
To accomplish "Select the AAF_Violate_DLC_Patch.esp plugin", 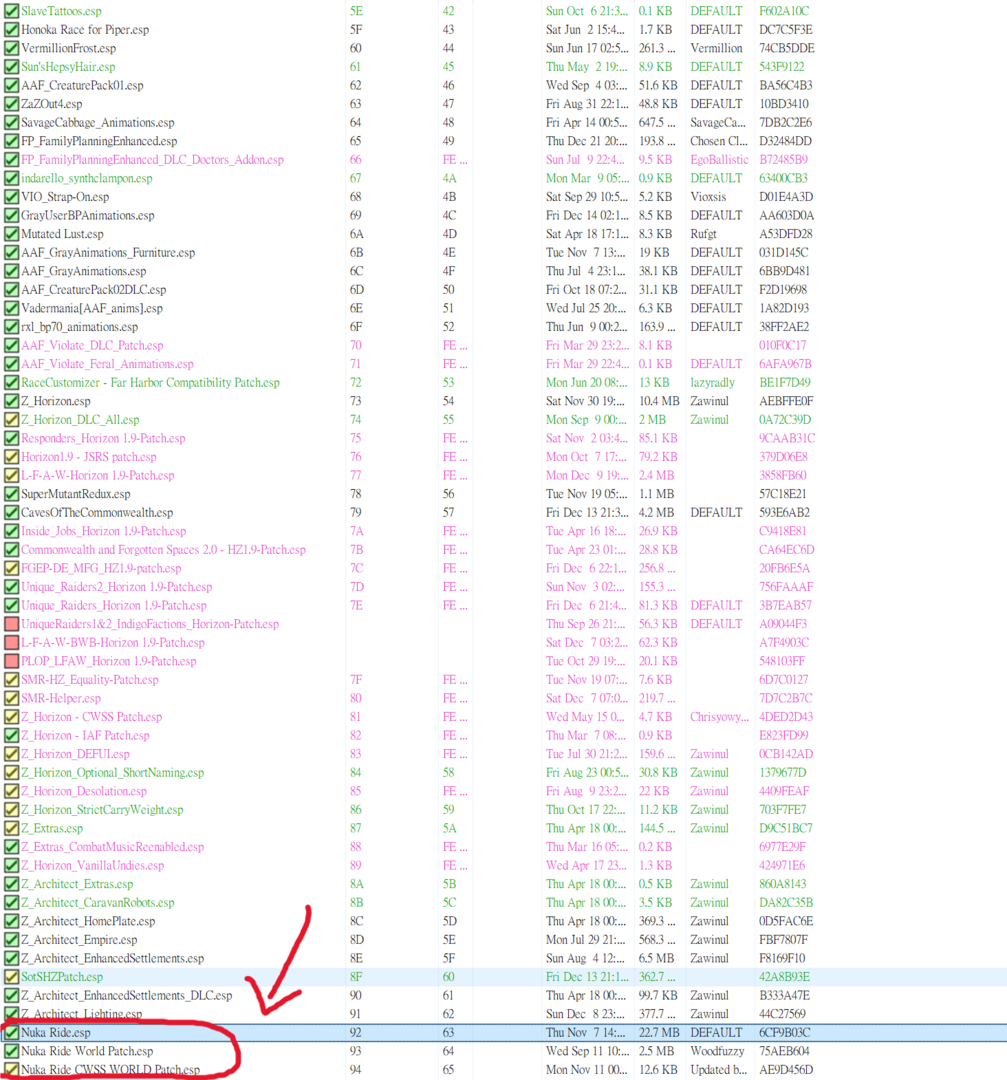I will (92, 346).
